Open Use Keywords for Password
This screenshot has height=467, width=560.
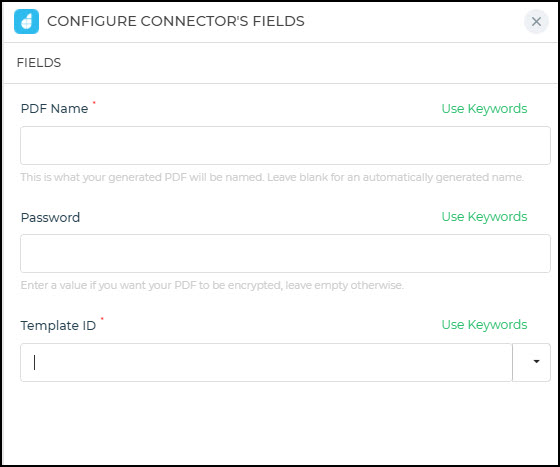[x=484, y=217]
